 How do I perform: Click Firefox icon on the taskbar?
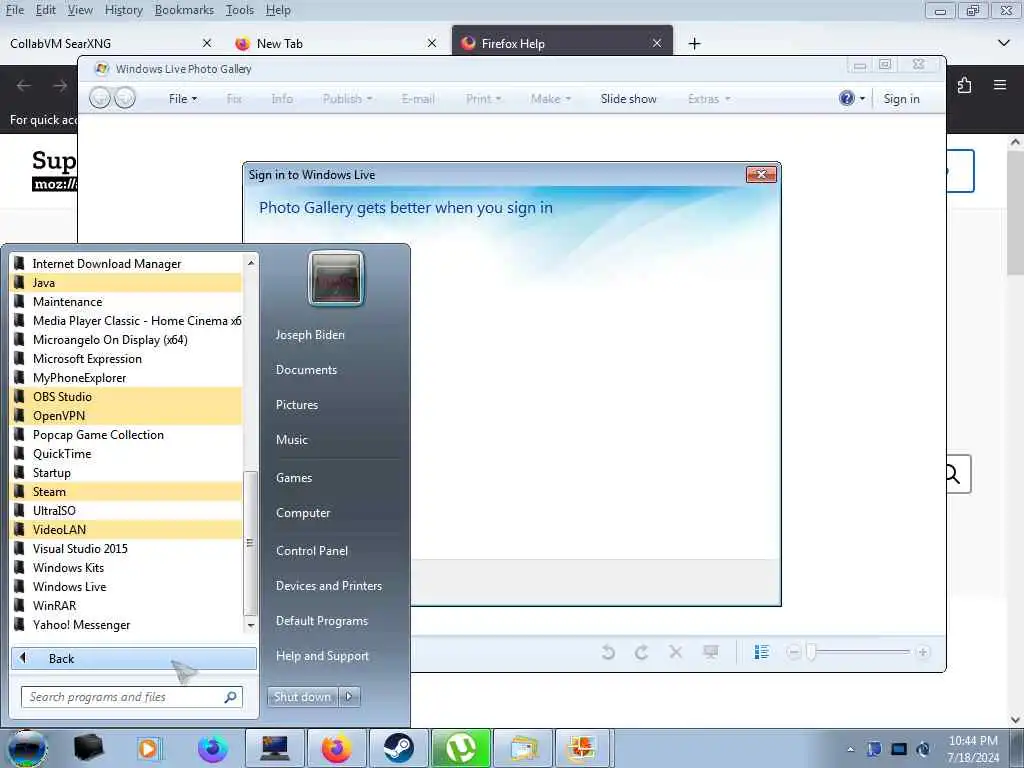(337, 748)
